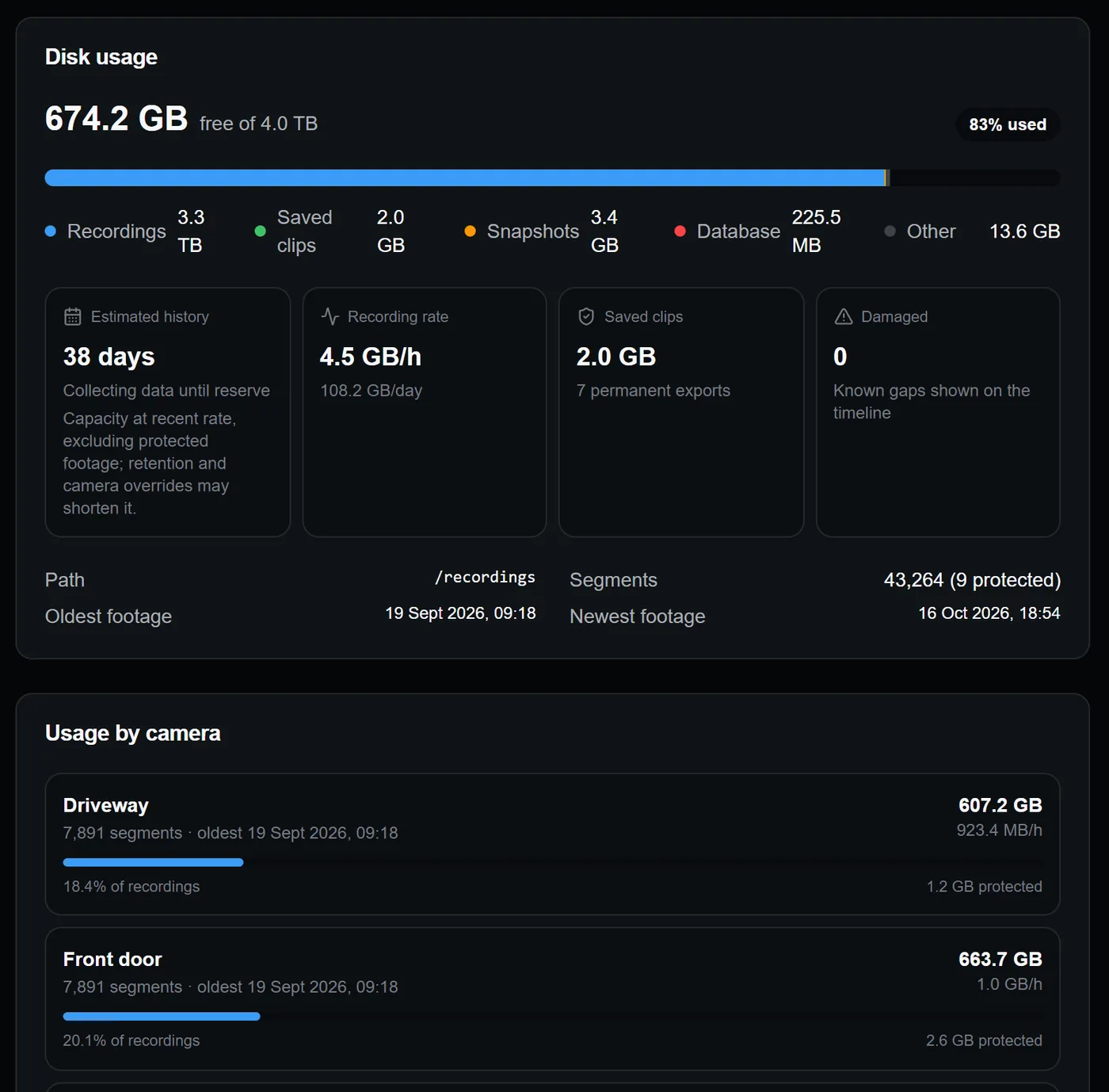This screenshot has width=1109, height=1092.
Task: Click the 663.7 GB Front door size
Action: tap(1000, 959)
